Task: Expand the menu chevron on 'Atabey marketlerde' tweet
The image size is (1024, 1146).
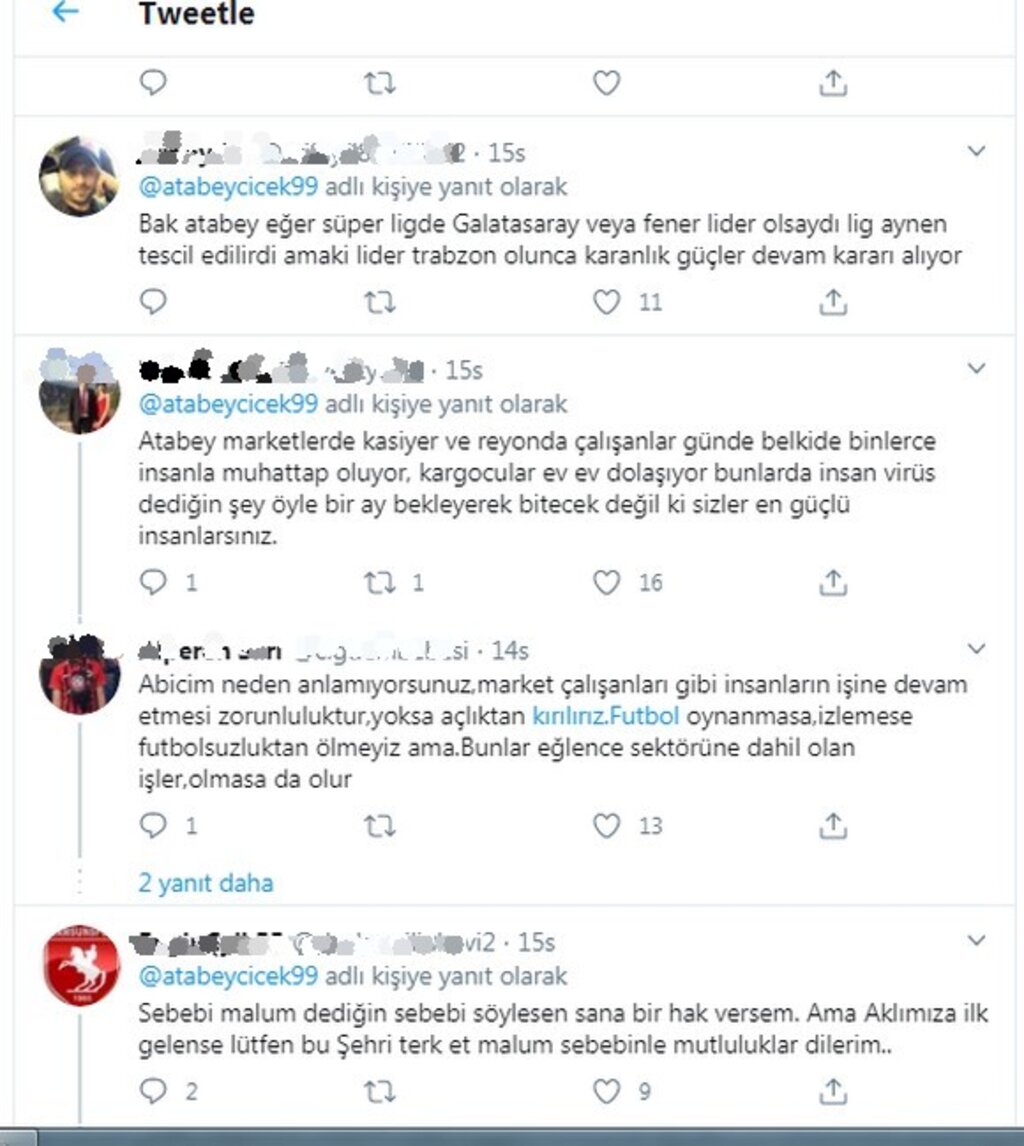Action: click(x=976, y=368)
